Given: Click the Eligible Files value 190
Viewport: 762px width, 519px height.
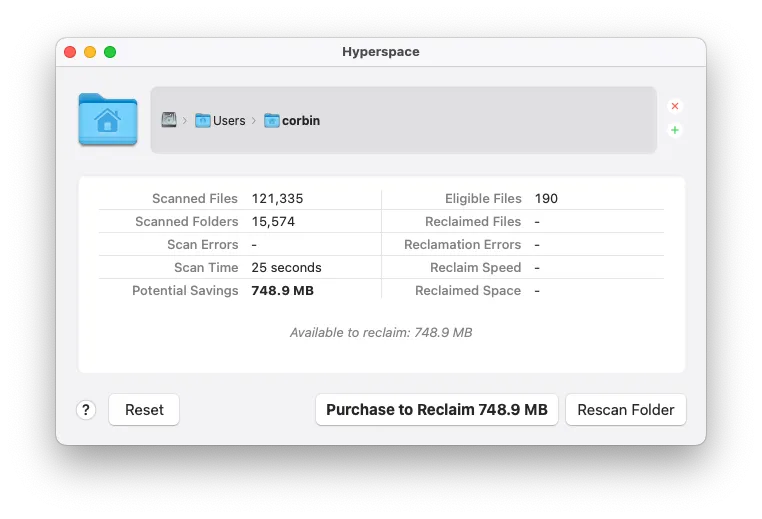Looking at the screenshot, I should tap(546, 199).
